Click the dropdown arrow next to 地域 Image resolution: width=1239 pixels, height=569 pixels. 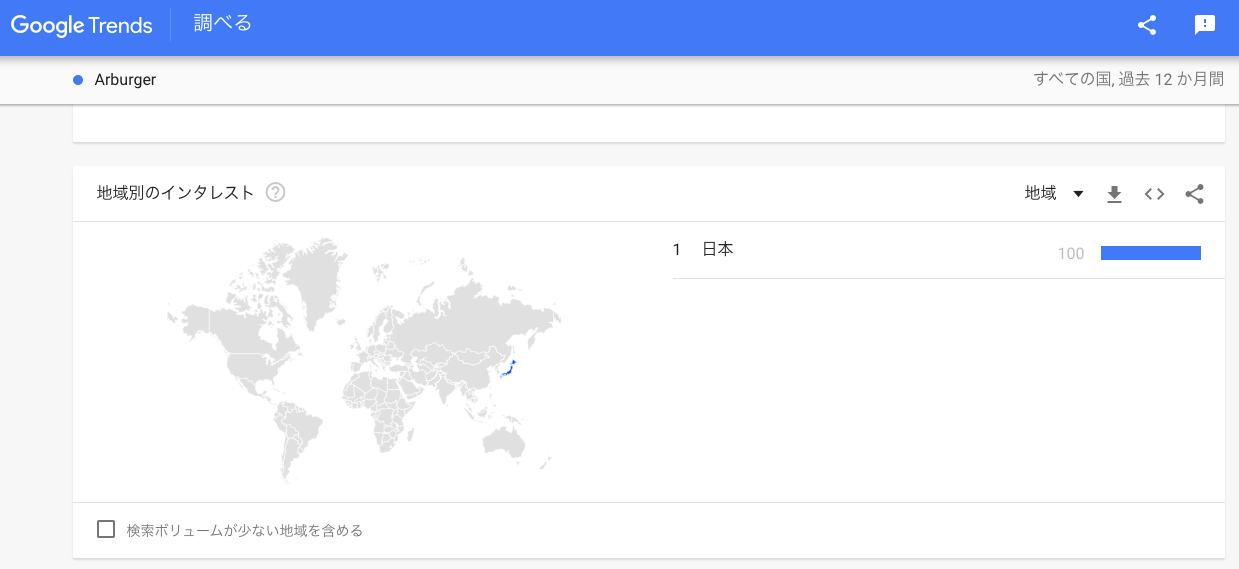pyautogui.click(x=1078, y=194)
